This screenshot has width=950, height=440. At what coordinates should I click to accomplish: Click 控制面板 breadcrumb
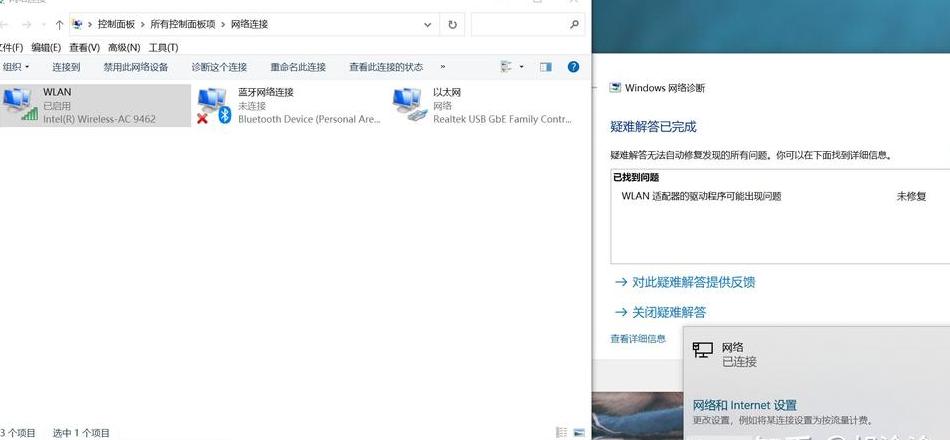tap(116, 24)
